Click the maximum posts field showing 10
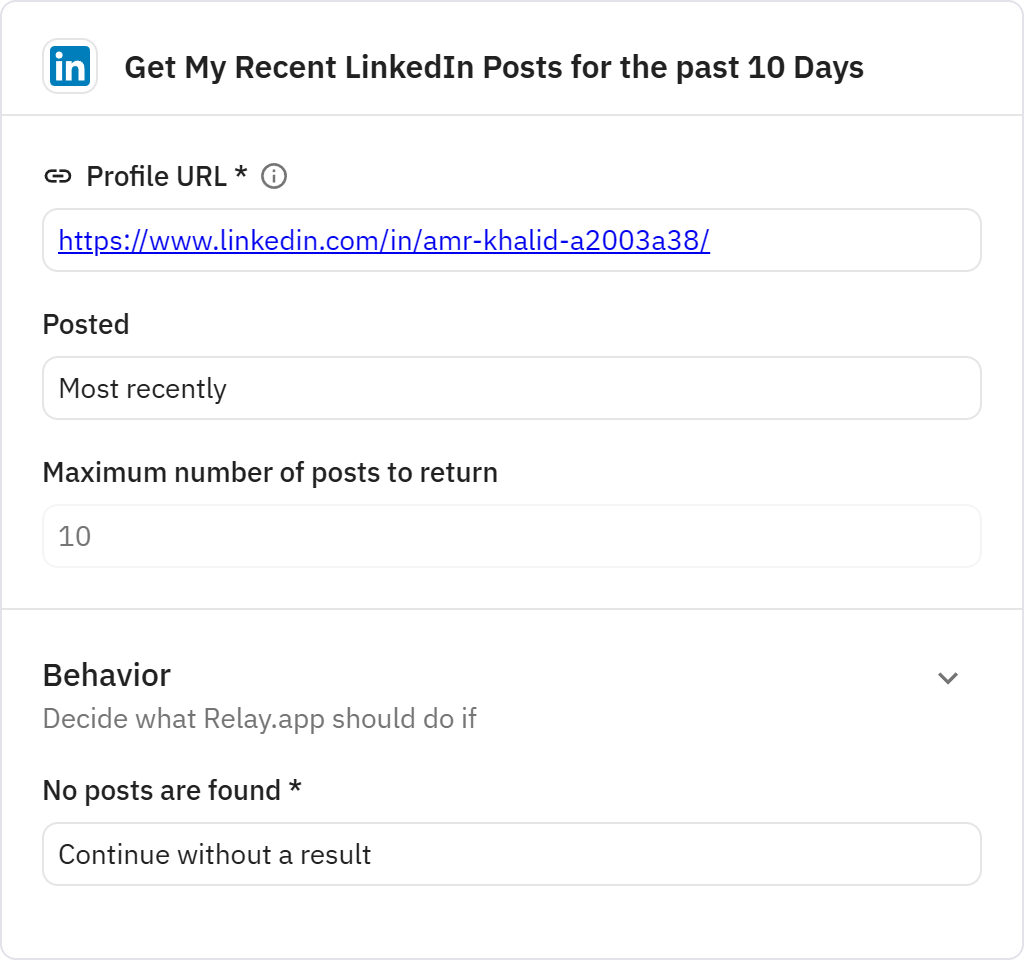 click(512, 536)
